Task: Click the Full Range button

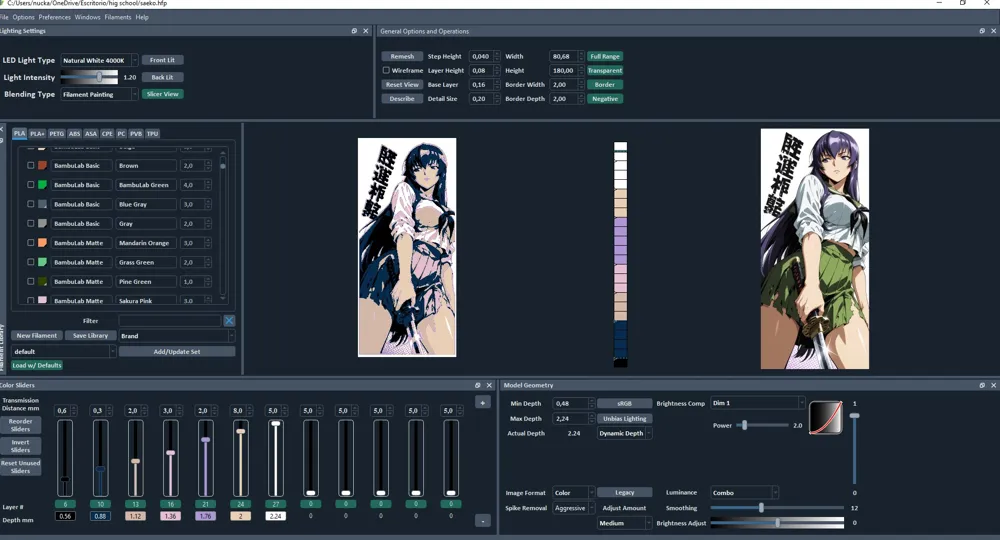Action: coord(605,56)
